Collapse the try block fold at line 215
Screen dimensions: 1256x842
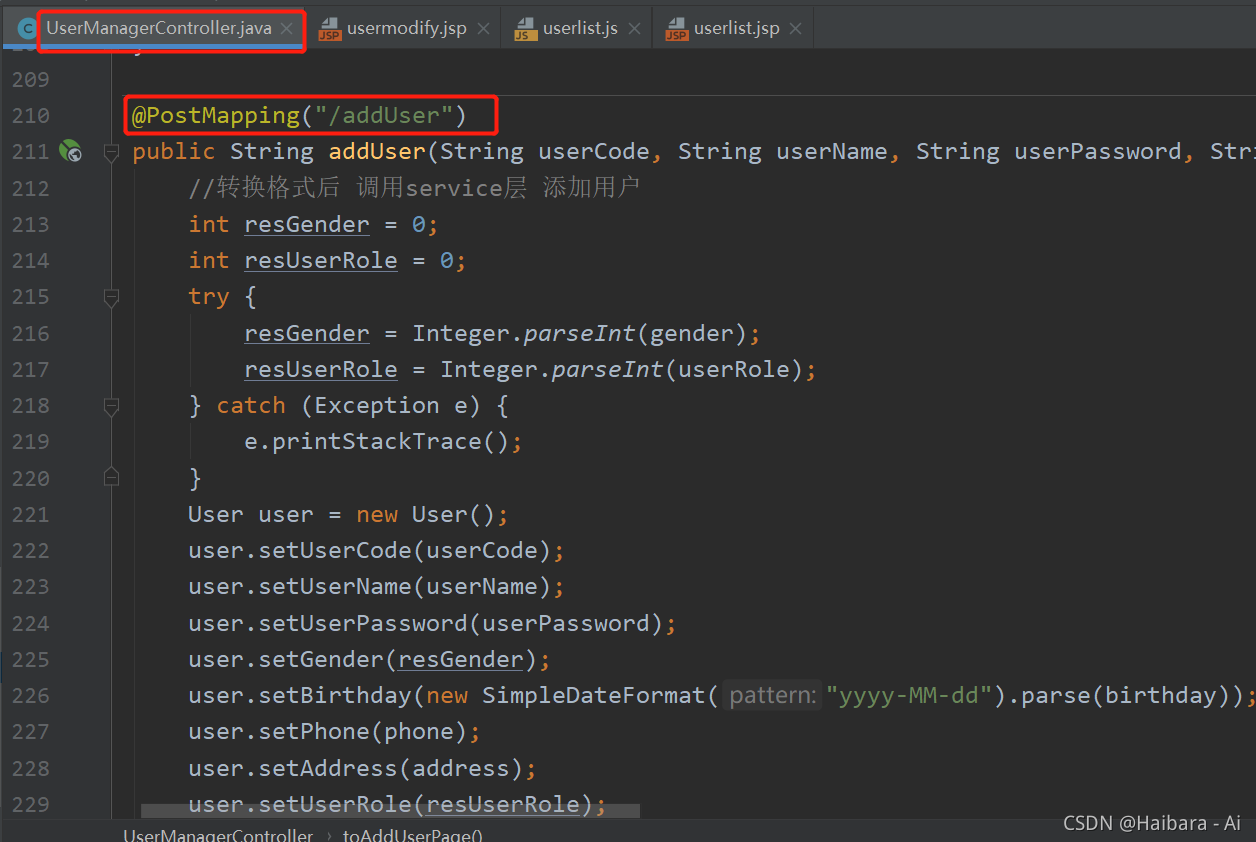point(111,297)
